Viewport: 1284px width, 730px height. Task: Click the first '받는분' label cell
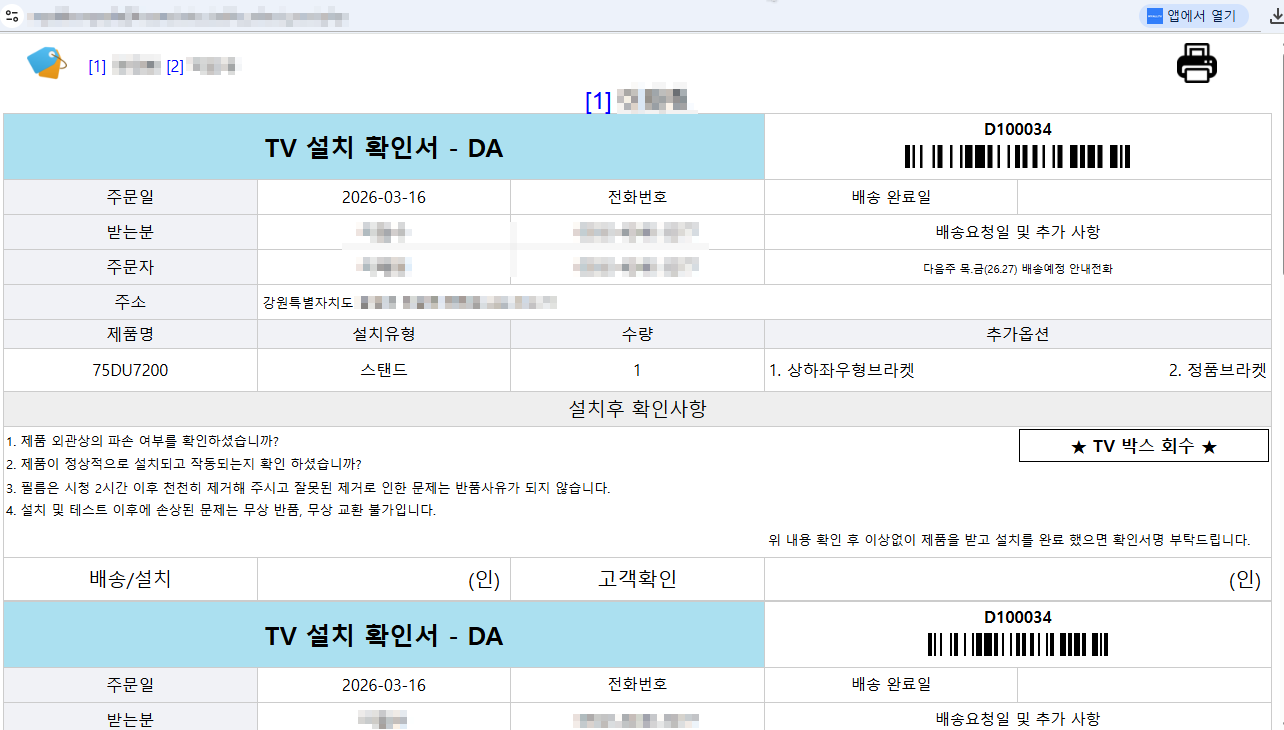(x=130, y=232)
